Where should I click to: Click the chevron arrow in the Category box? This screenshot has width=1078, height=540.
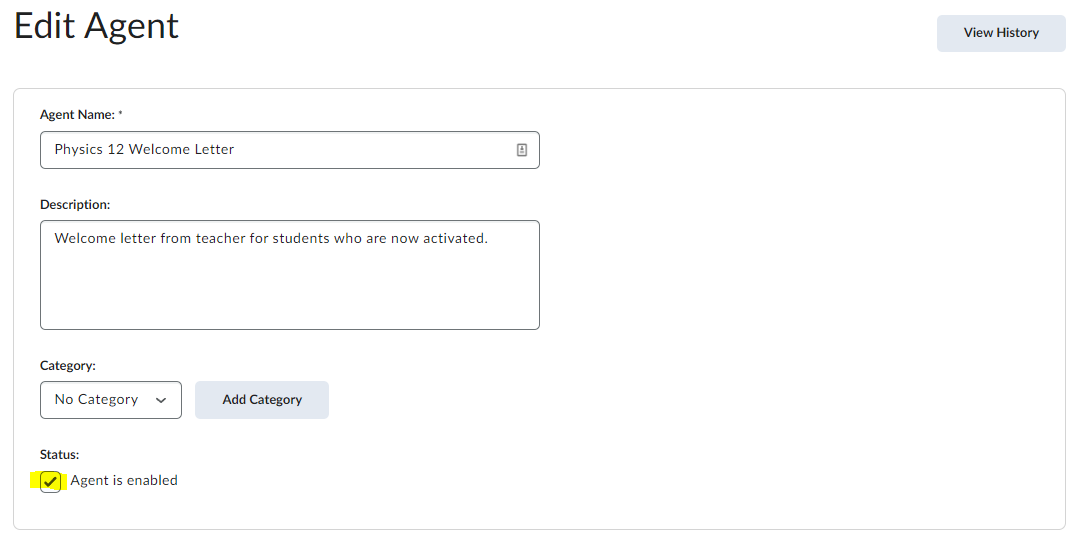(x=161, y=400)
